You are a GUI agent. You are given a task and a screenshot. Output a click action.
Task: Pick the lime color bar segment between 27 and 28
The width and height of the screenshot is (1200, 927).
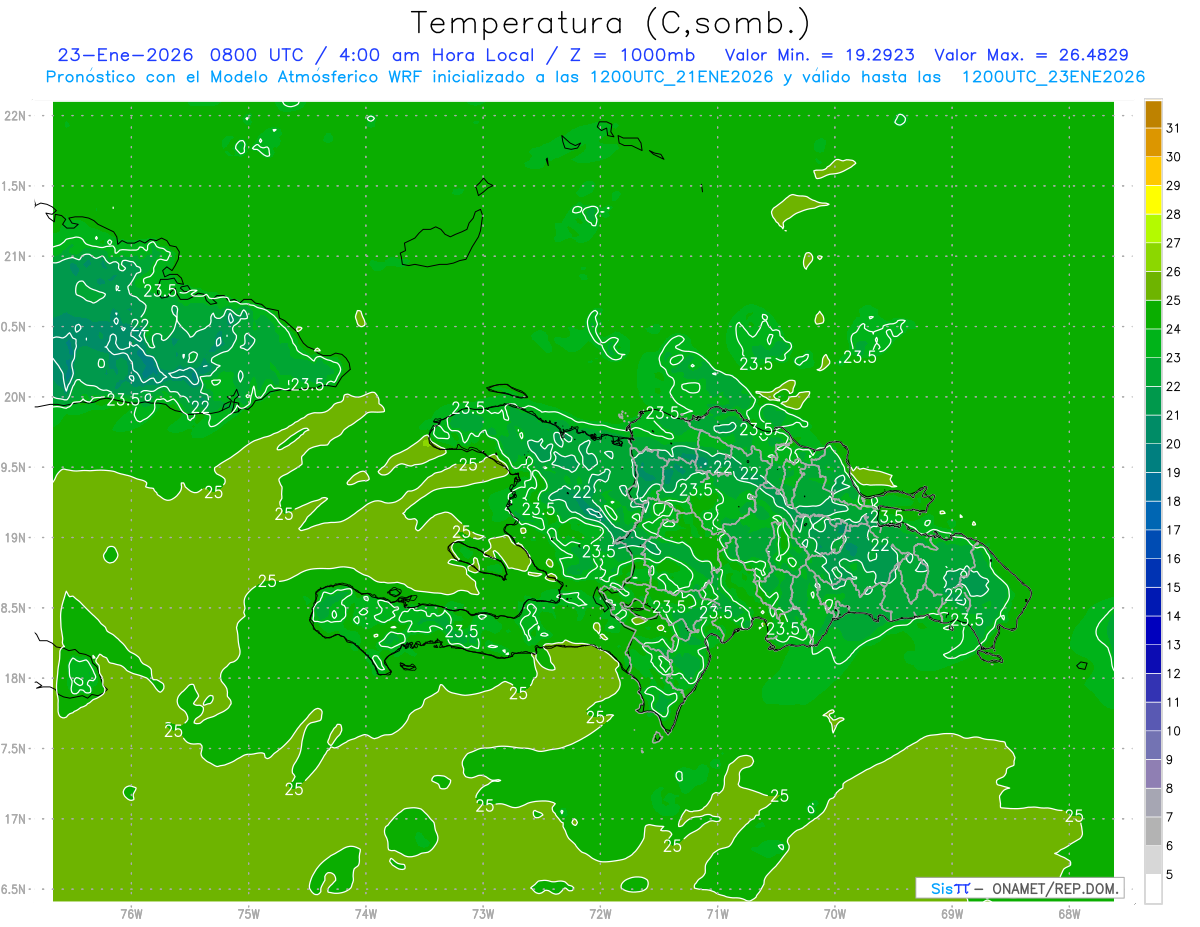(1153, 228)
